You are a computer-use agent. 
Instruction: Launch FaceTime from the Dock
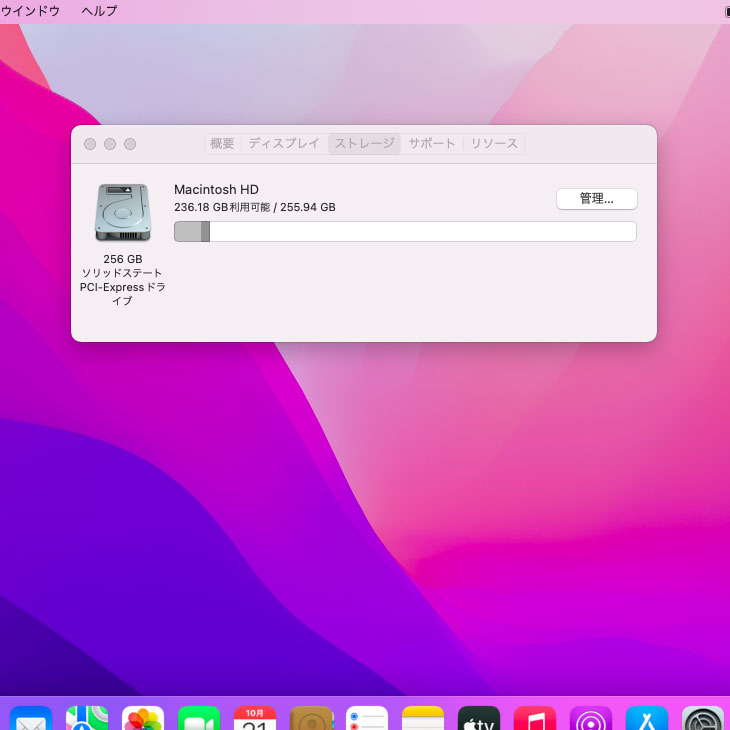(199, 718)
